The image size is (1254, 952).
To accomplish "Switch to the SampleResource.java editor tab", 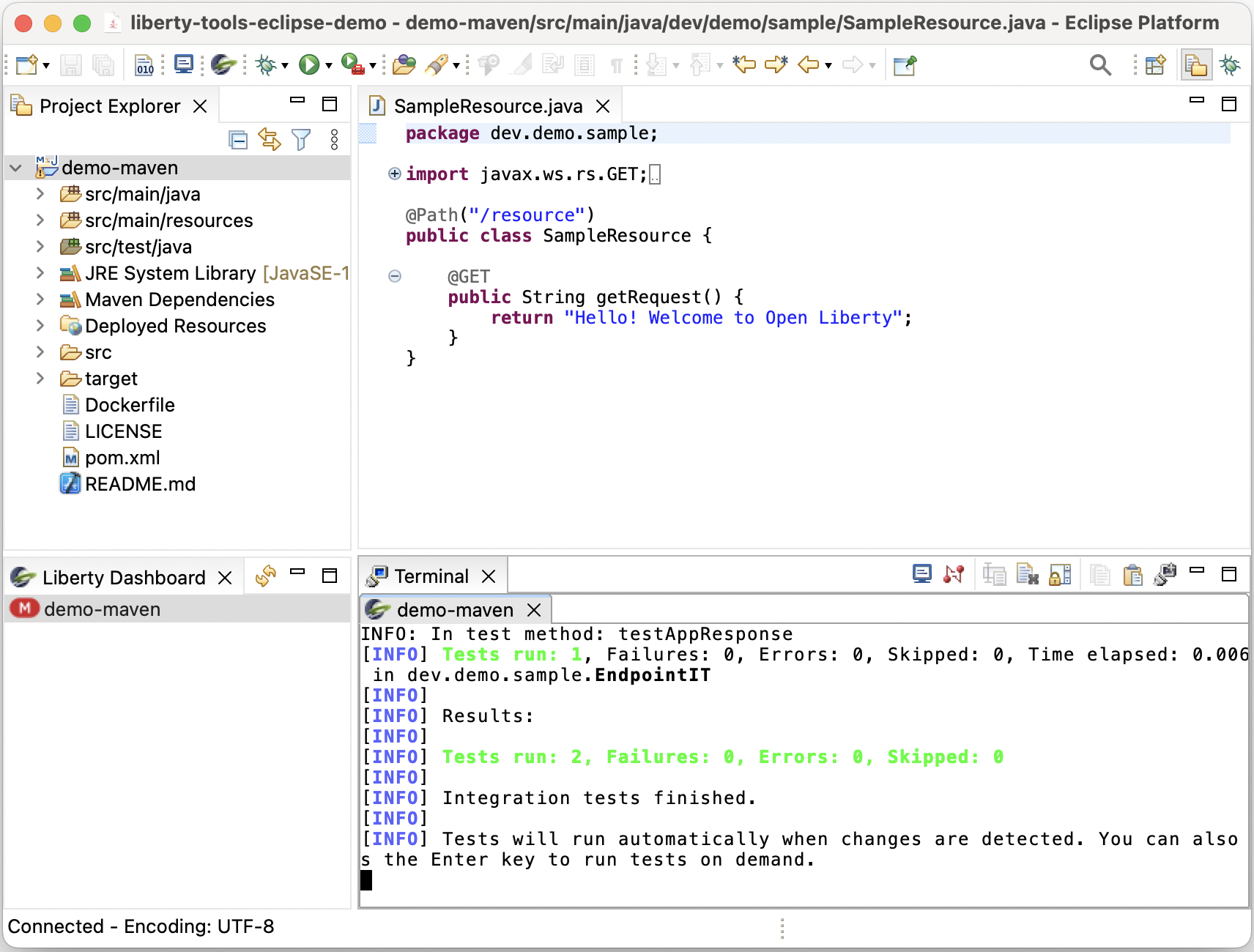I will coord(488,106).
